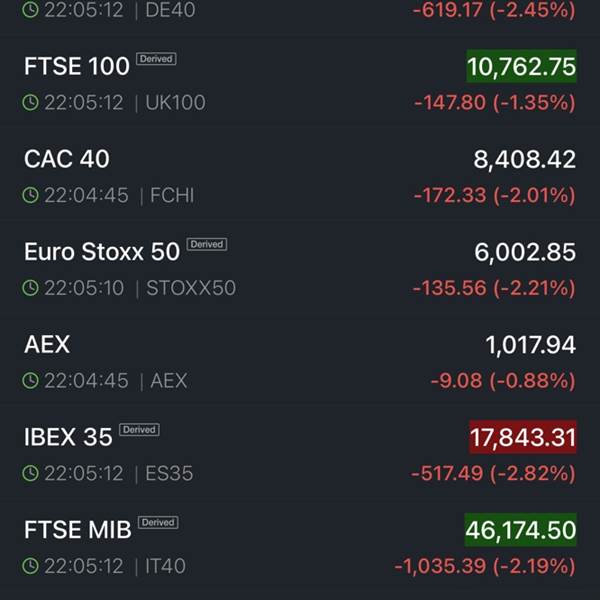Tap the Derived badge next to Euro Stoxx 50
Screen dimensions: 600x600
207,244
